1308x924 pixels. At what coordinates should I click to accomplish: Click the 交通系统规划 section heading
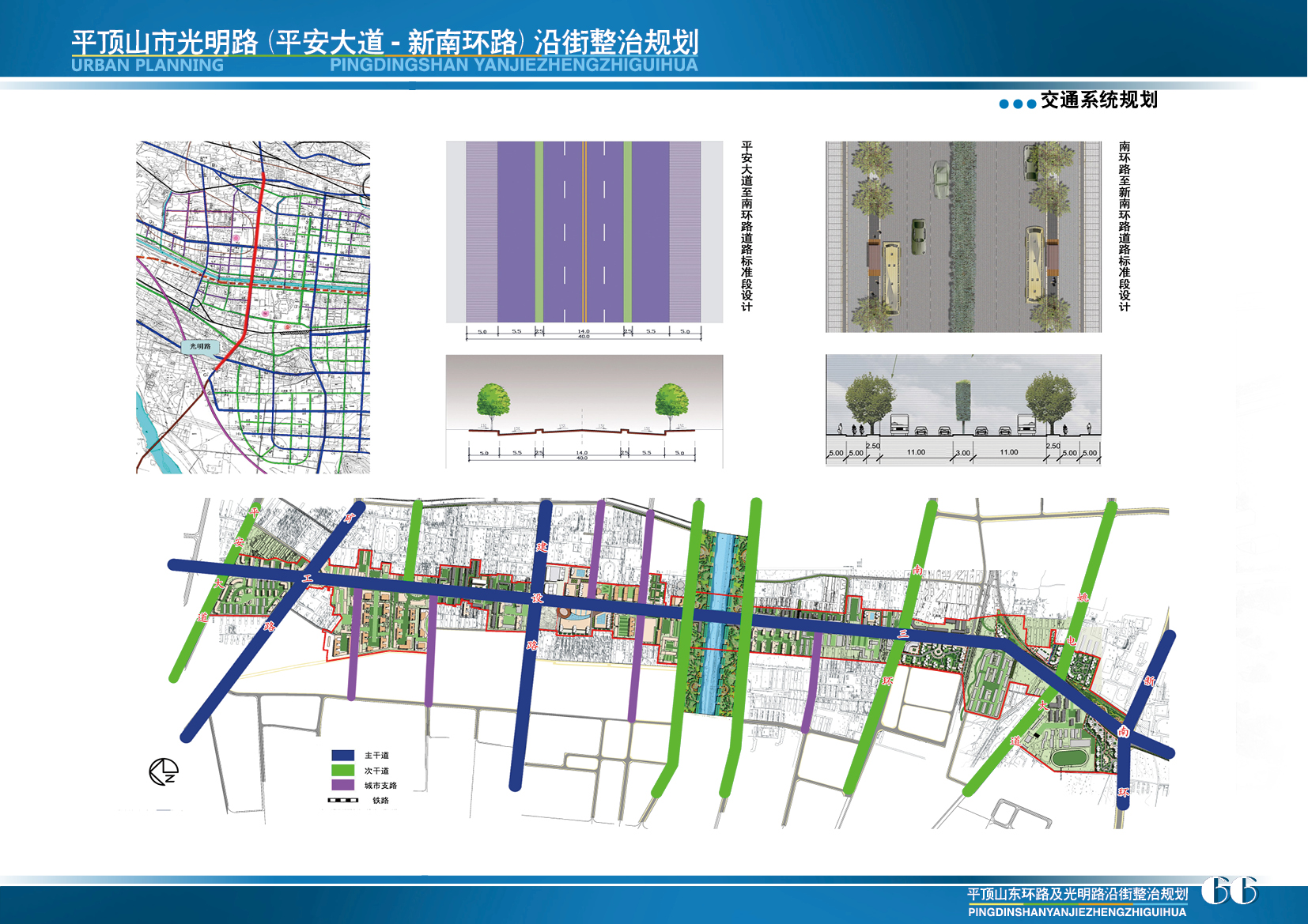pyautogui.click(x=1099, y=100)
